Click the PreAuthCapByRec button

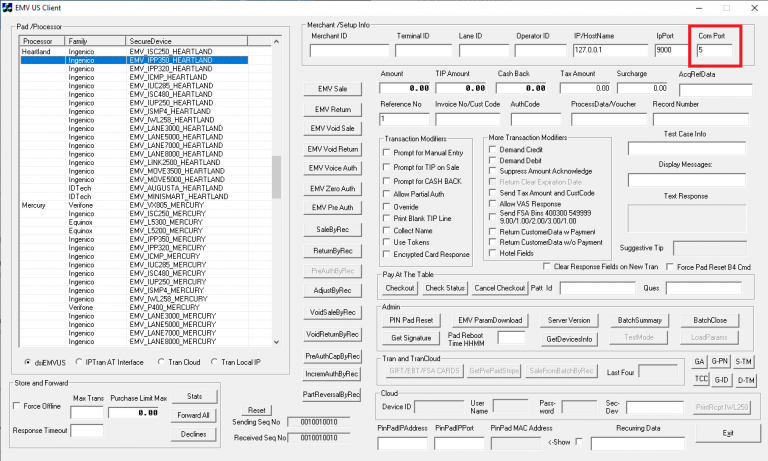[333, 356]
